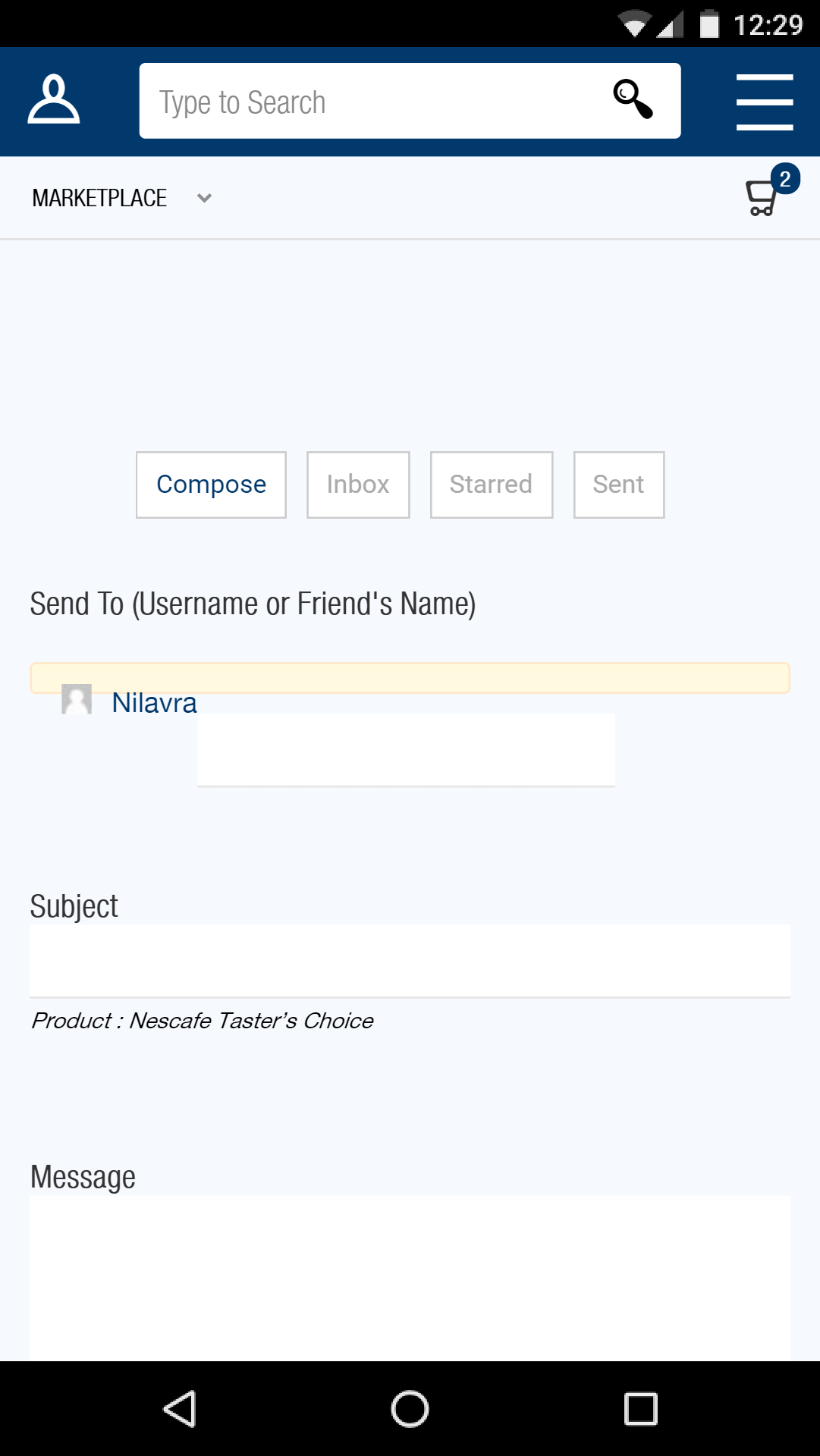The image size is (820, 1456).
Task: Switch to the Inbox tab
Action: 358,485
